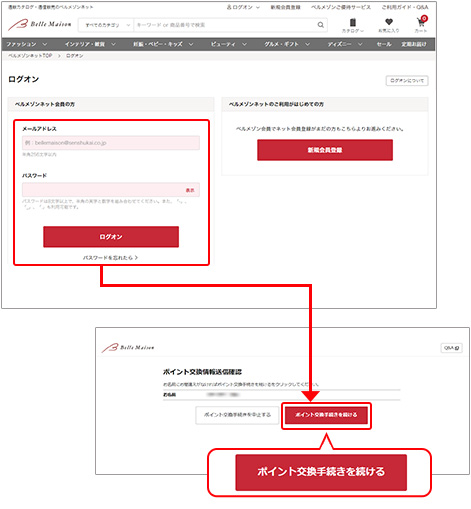Open the カート shopping cart icon
Screen dimensions: 471x509
tap(421, 25)
